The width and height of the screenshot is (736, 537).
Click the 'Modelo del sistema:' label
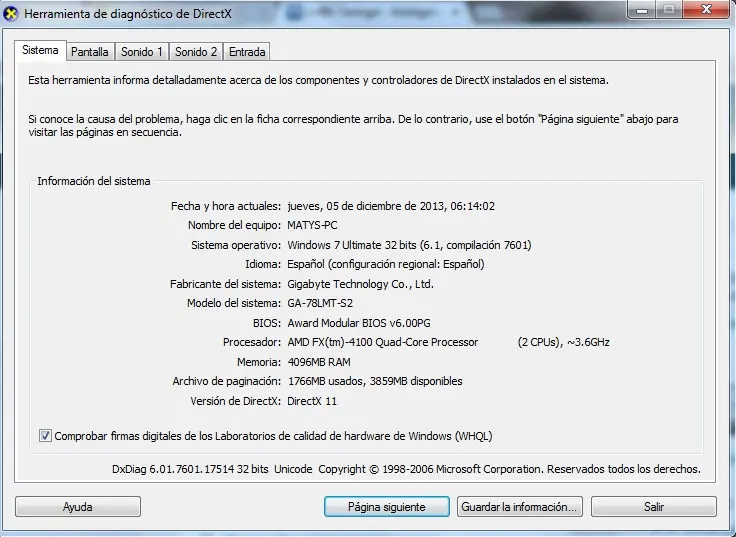click(x=234, y=303)
